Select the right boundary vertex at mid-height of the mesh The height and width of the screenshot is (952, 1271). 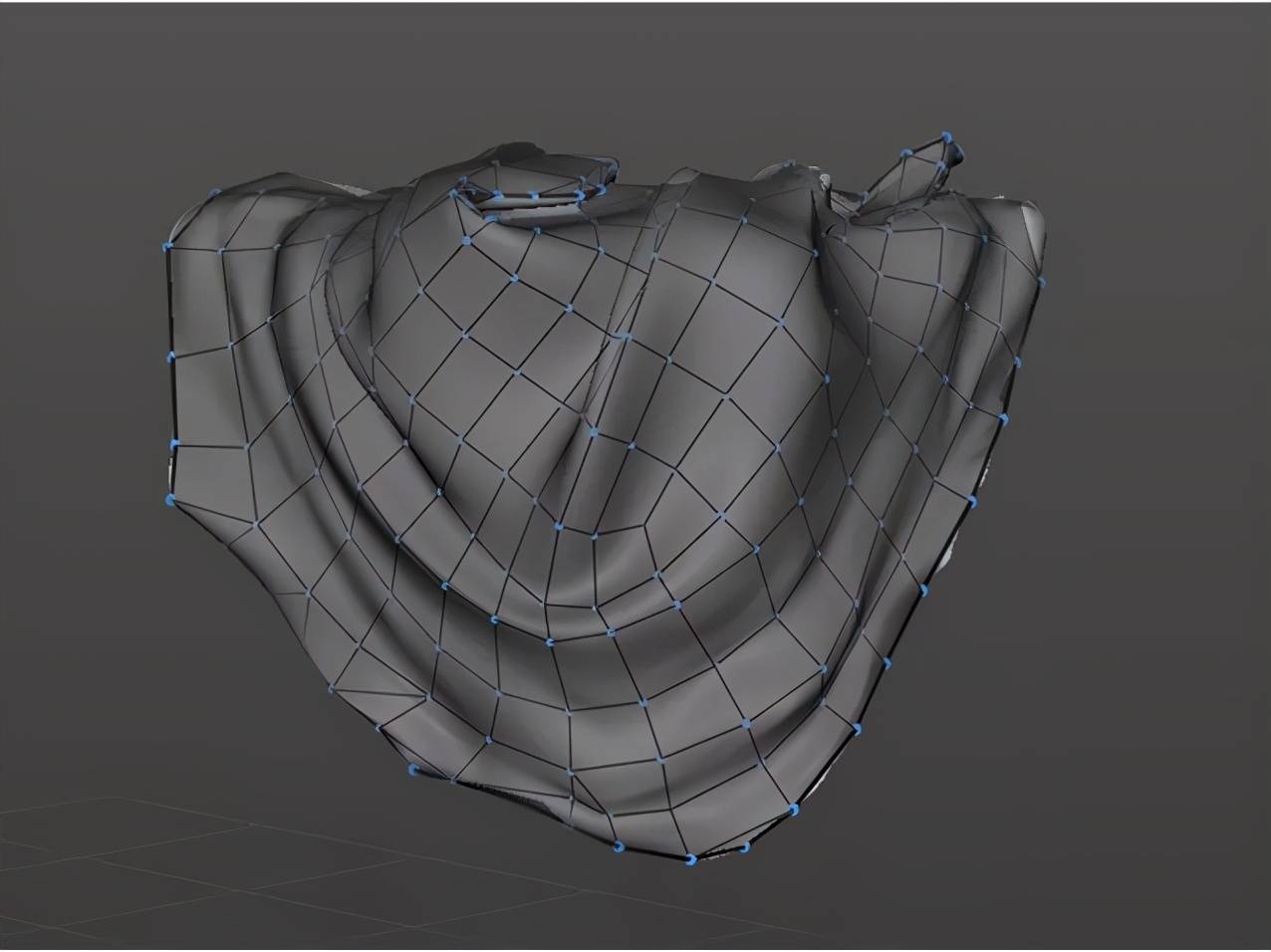coord(972,500)
